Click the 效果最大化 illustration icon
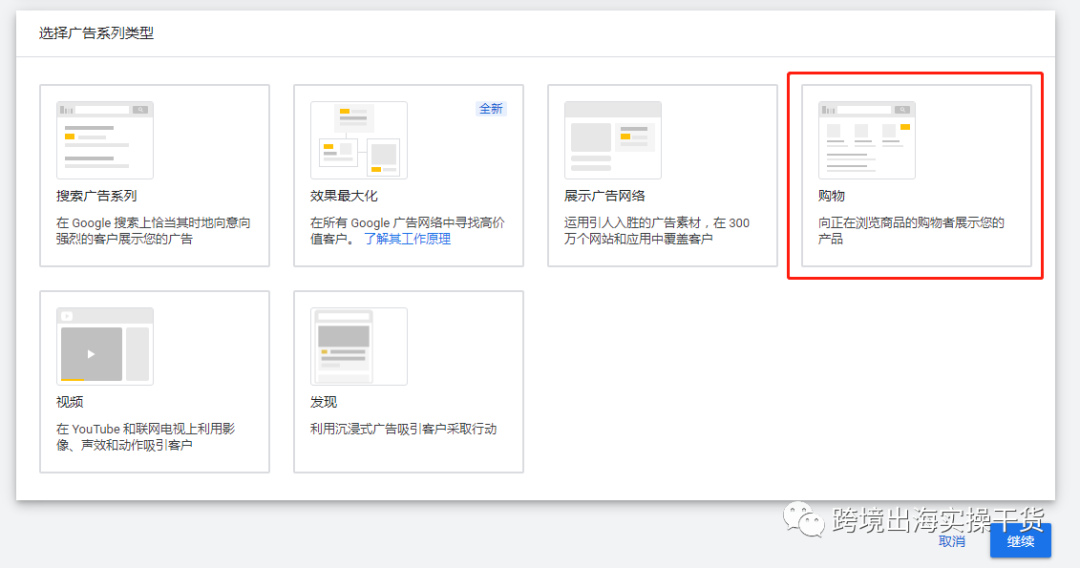This screenshot has width=1080, height=568. point(359,140)
